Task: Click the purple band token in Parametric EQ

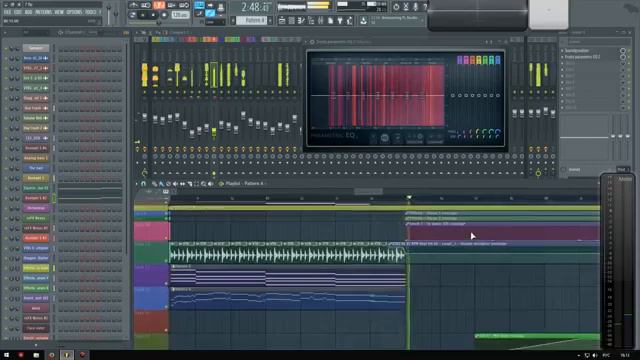Action: (460, 60)
